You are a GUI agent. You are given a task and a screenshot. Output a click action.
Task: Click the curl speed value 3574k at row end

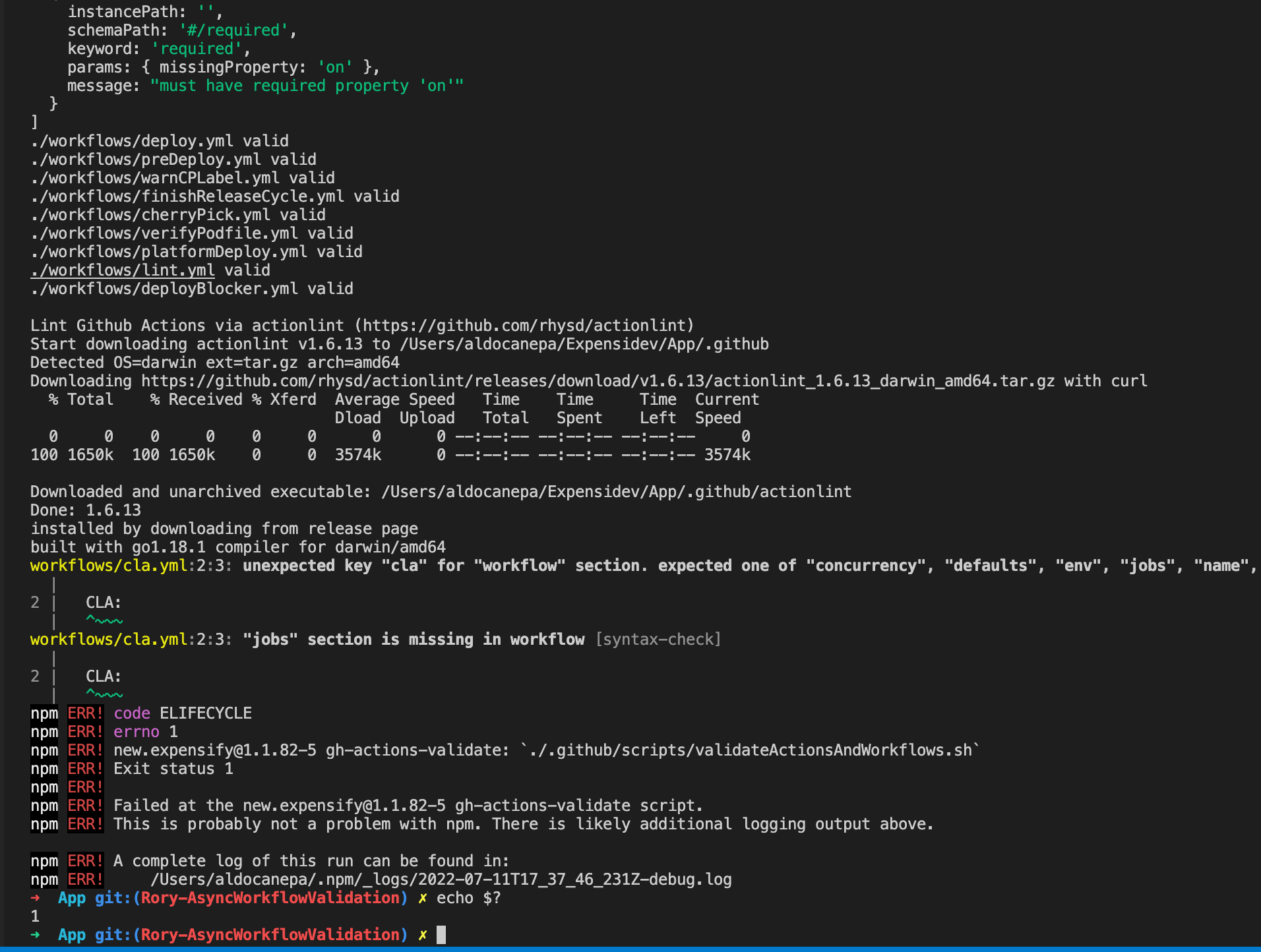click(x=727, y=455)
